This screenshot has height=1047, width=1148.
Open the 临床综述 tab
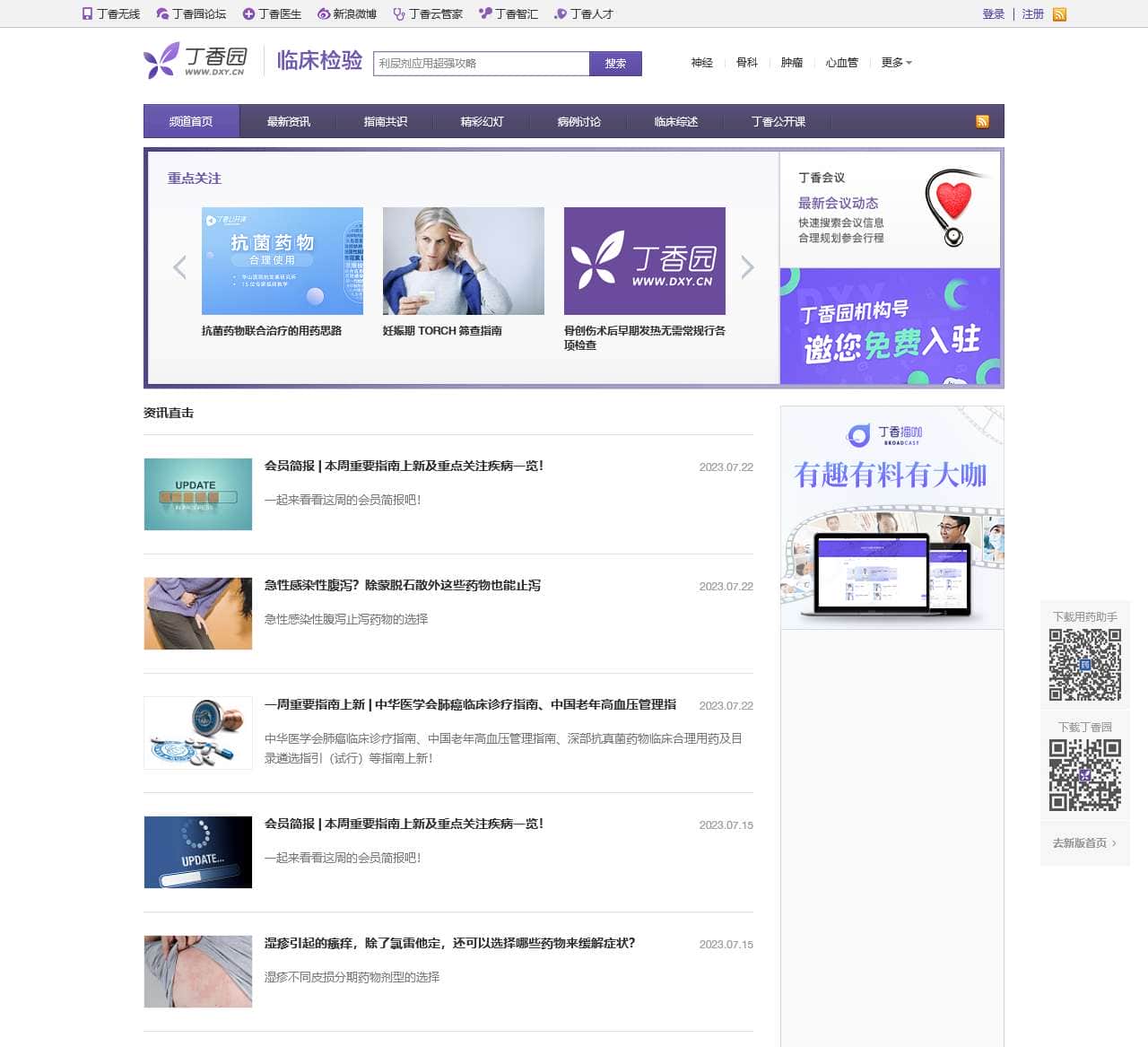(x=675, y=121)
